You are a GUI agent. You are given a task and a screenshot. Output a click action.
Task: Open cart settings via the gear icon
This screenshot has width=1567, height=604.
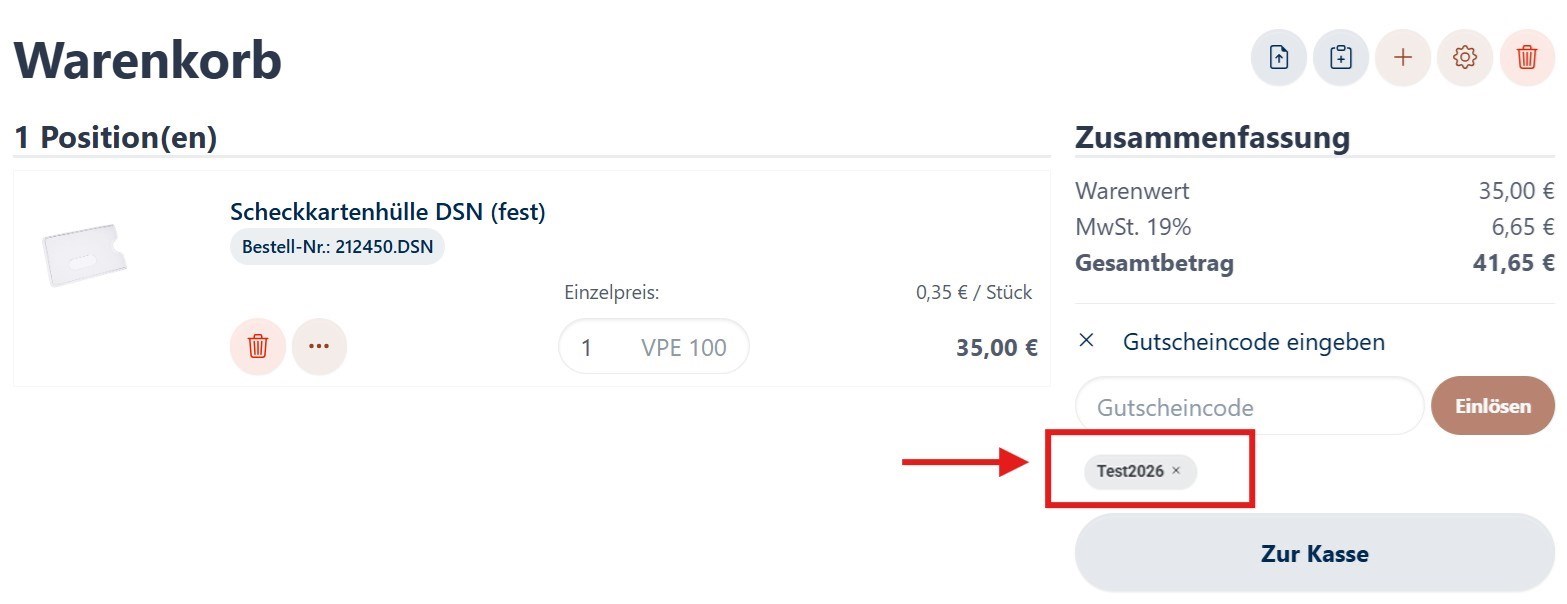point(1464,57)
